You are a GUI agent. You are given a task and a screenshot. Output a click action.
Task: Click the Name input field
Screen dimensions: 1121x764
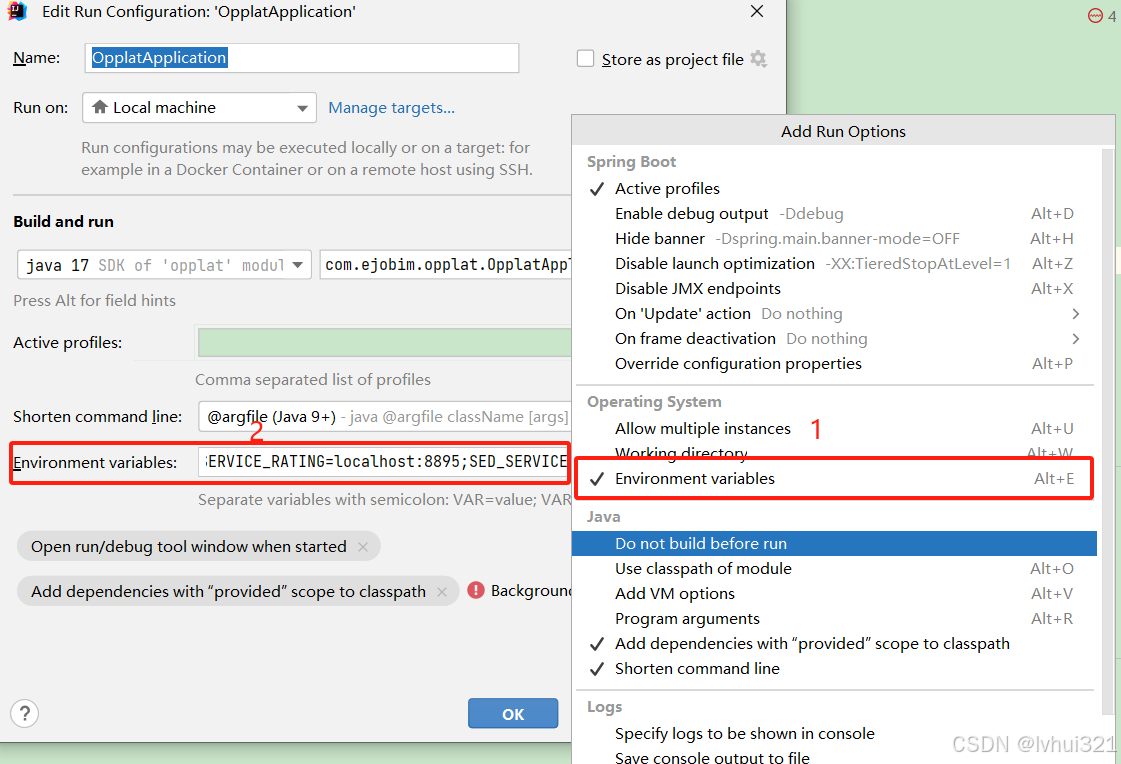[x=302, y=58]
